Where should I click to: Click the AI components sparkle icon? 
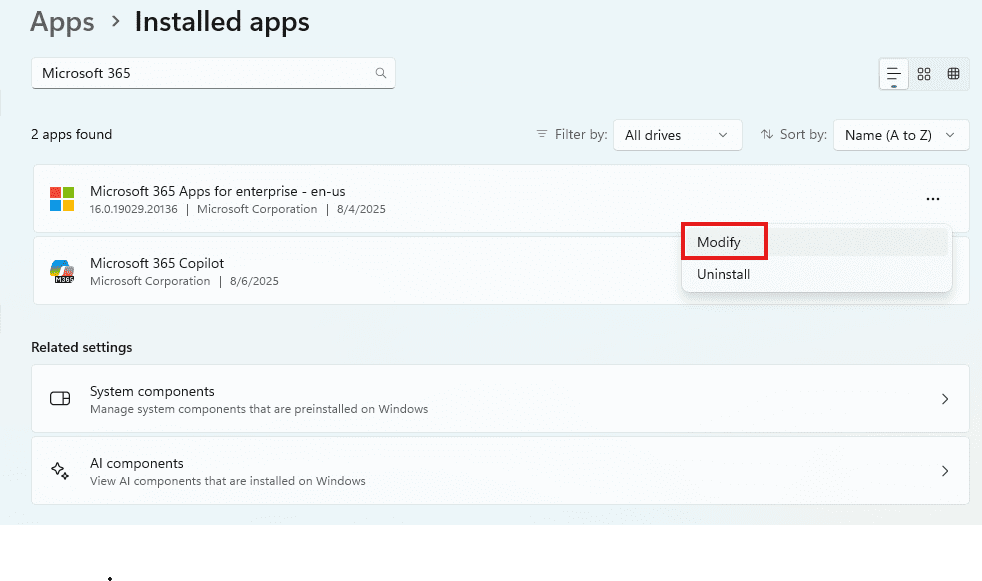[x=60, y=471]
